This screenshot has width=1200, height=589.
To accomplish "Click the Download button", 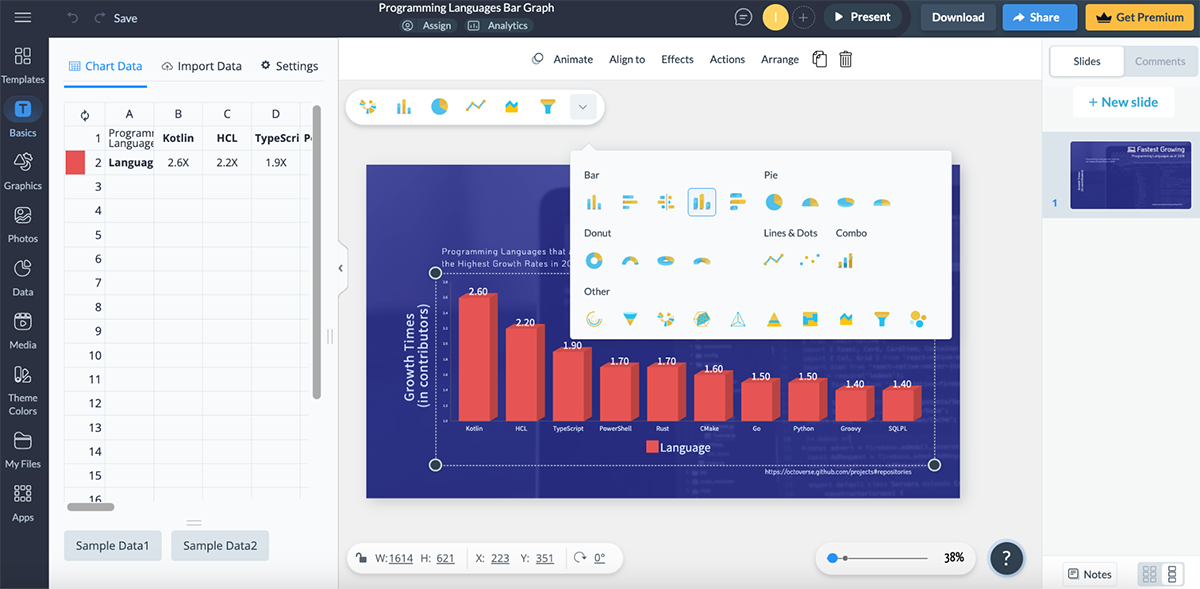I will (x=958, y=17).
